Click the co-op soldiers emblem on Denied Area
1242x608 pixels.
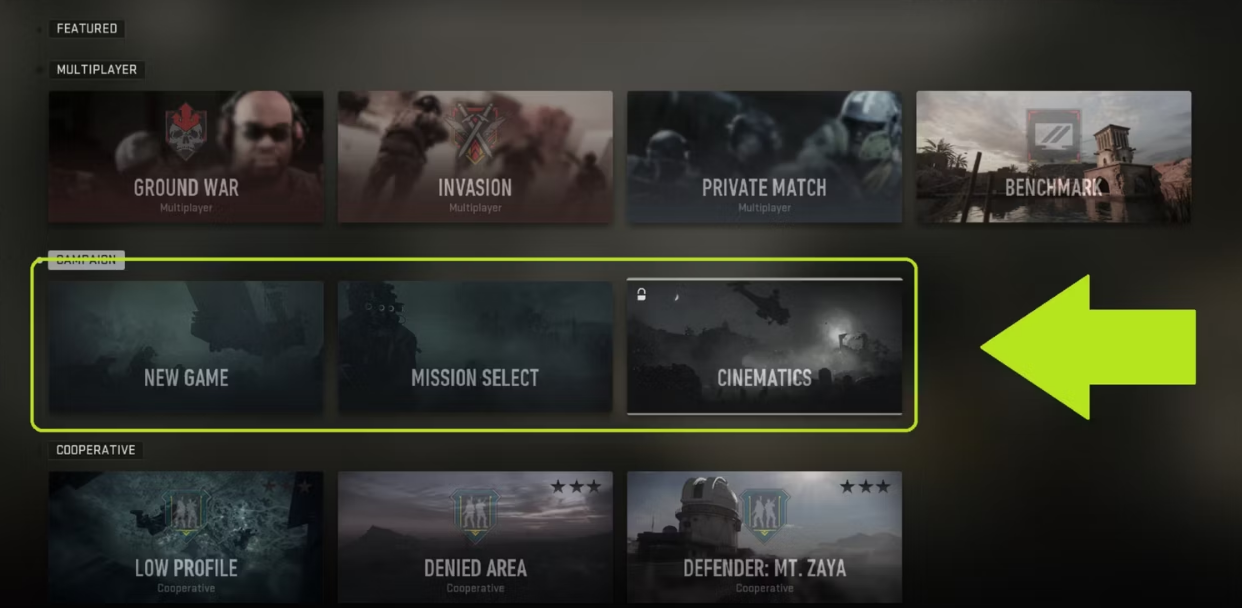(475, 513)
